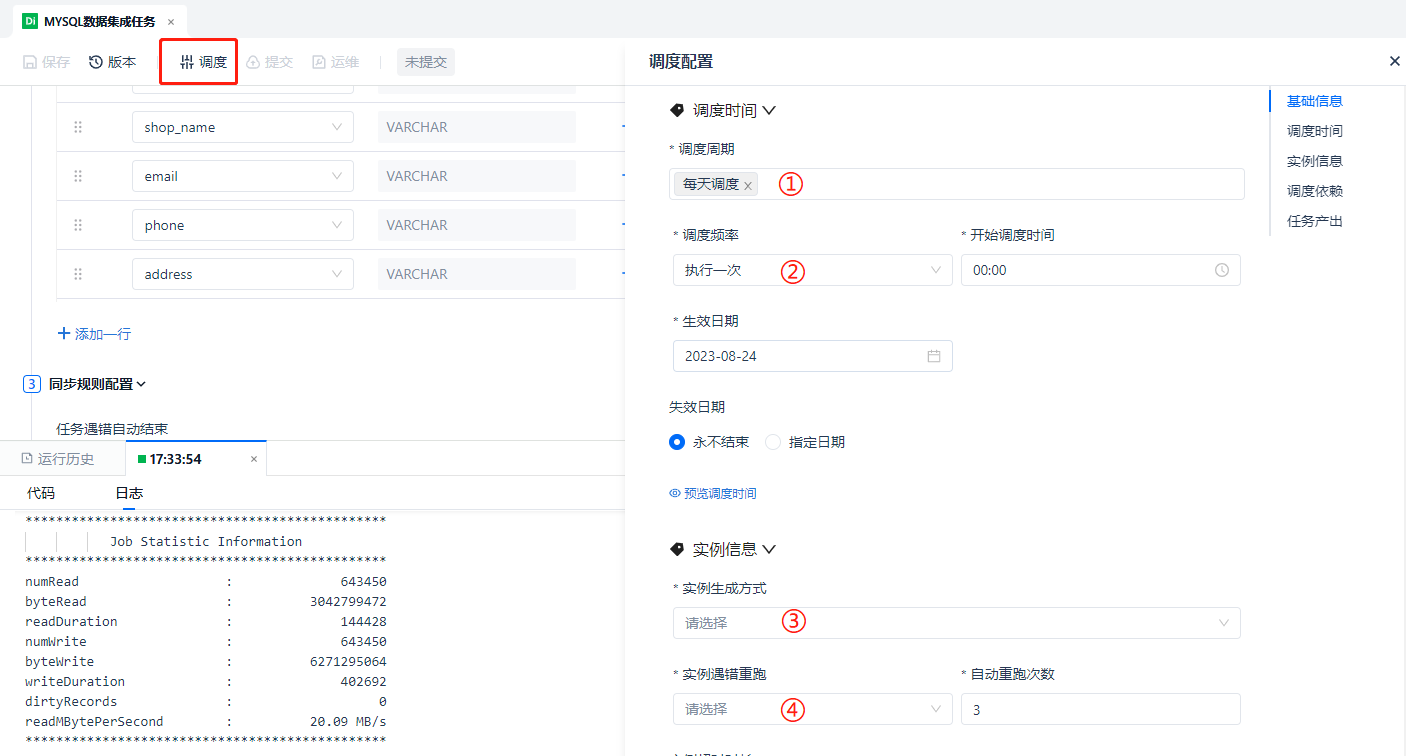
Task: Open the 版本 version history icon
Action: 96,62
